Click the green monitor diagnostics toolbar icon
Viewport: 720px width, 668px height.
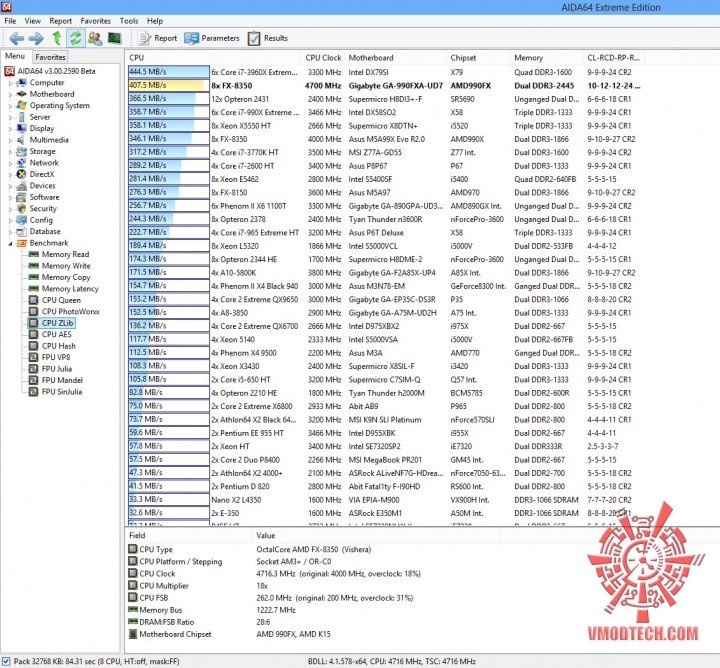coord(114,38)
